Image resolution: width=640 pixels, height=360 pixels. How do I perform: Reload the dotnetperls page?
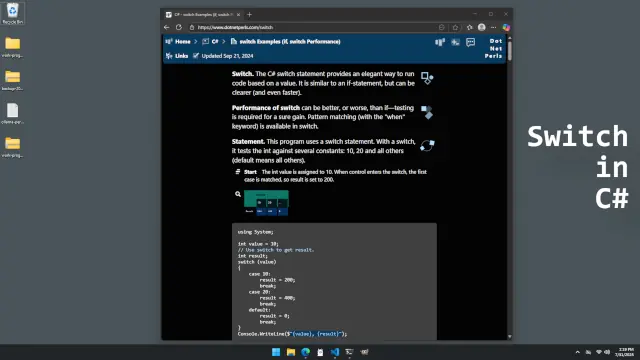pos(179,27)
